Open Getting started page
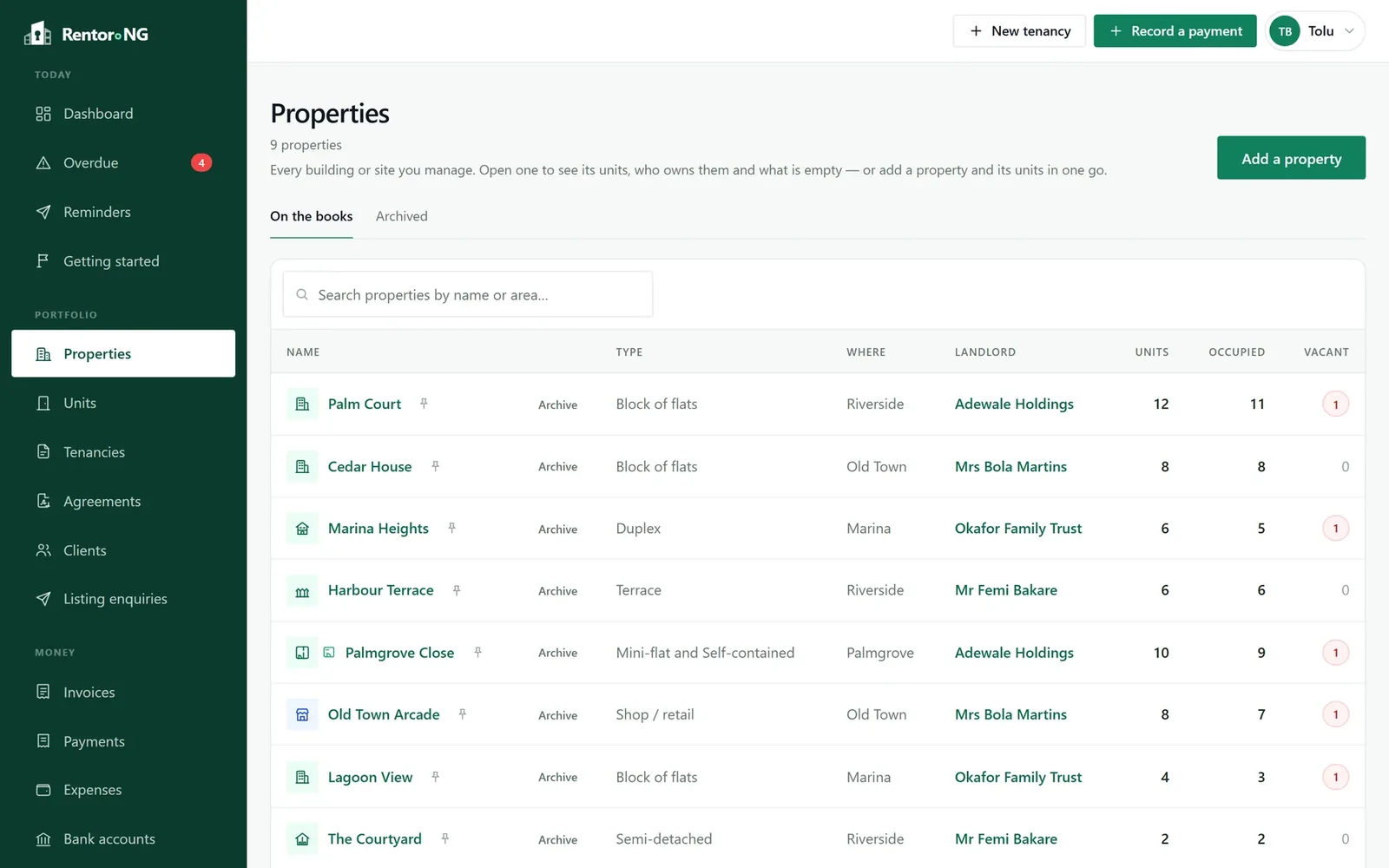The width and height of the screenshot is (1389, 868). (123, 261)
